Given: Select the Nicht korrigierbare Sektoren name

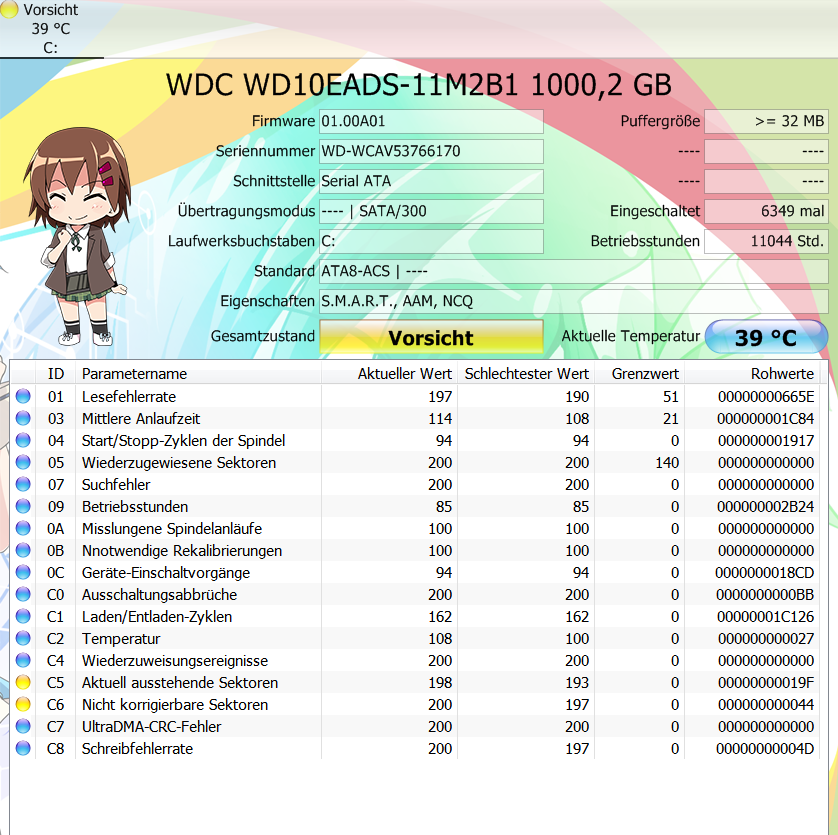Looking at the screenshot, I should click(175, 705).
